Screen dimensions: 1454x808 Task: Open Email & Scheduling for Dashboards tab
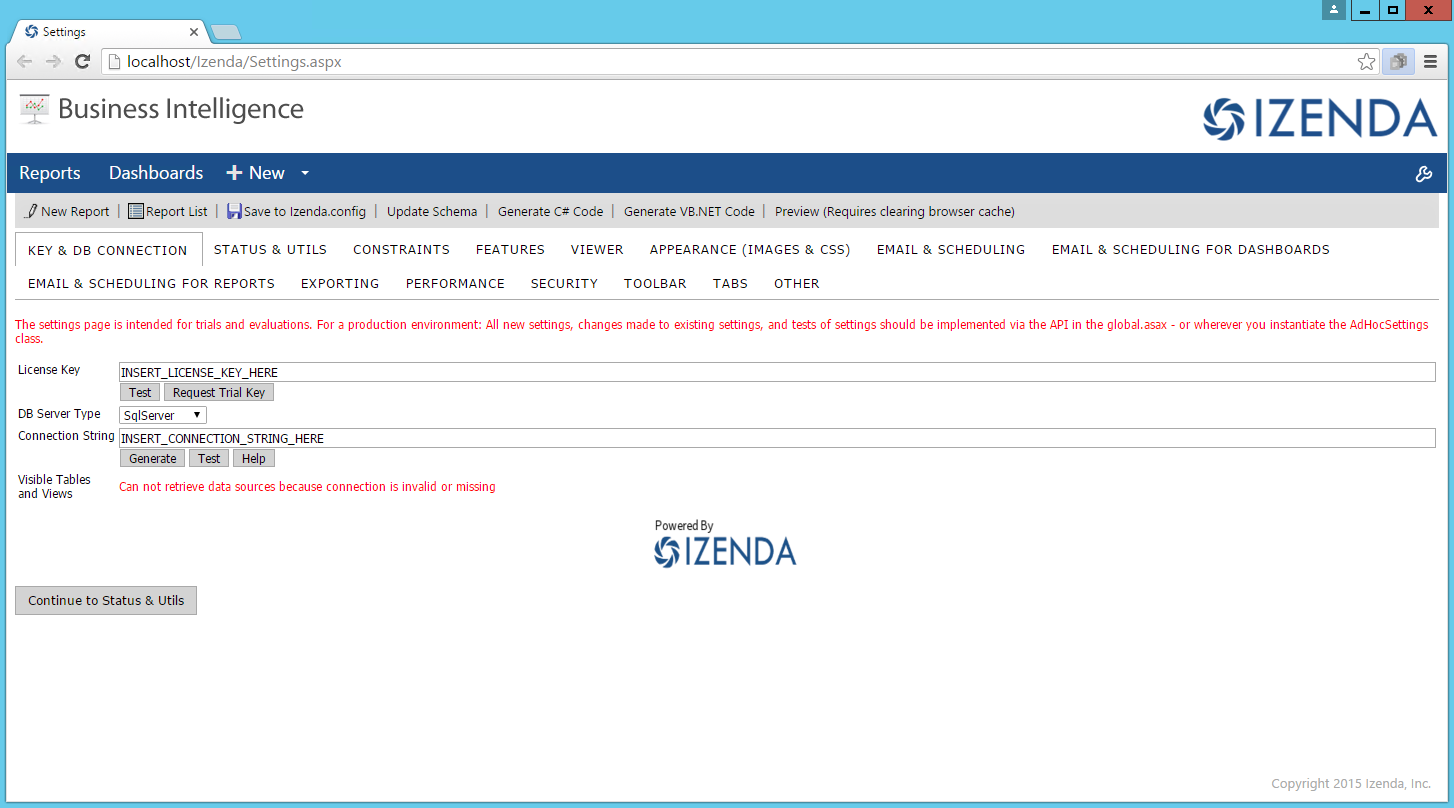tap(1190, 250)
